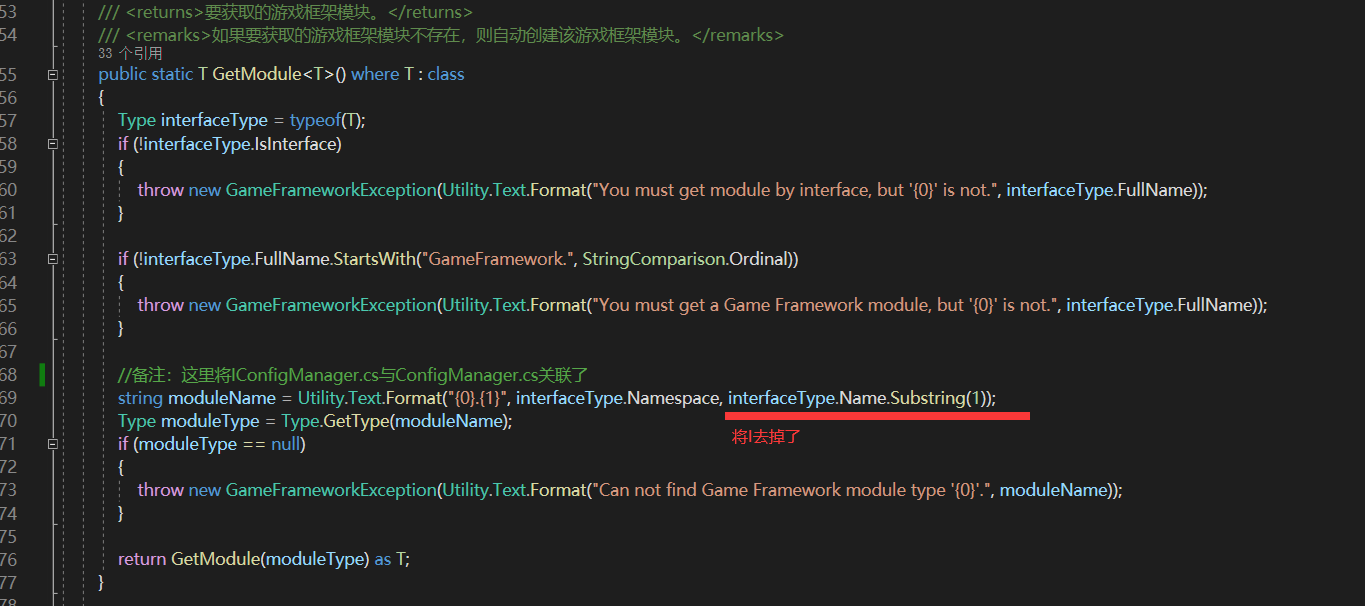This screenshot has width=1365, height=606.
Task: Click the Ordinal enum member
Action: click(x=760, y=259)
